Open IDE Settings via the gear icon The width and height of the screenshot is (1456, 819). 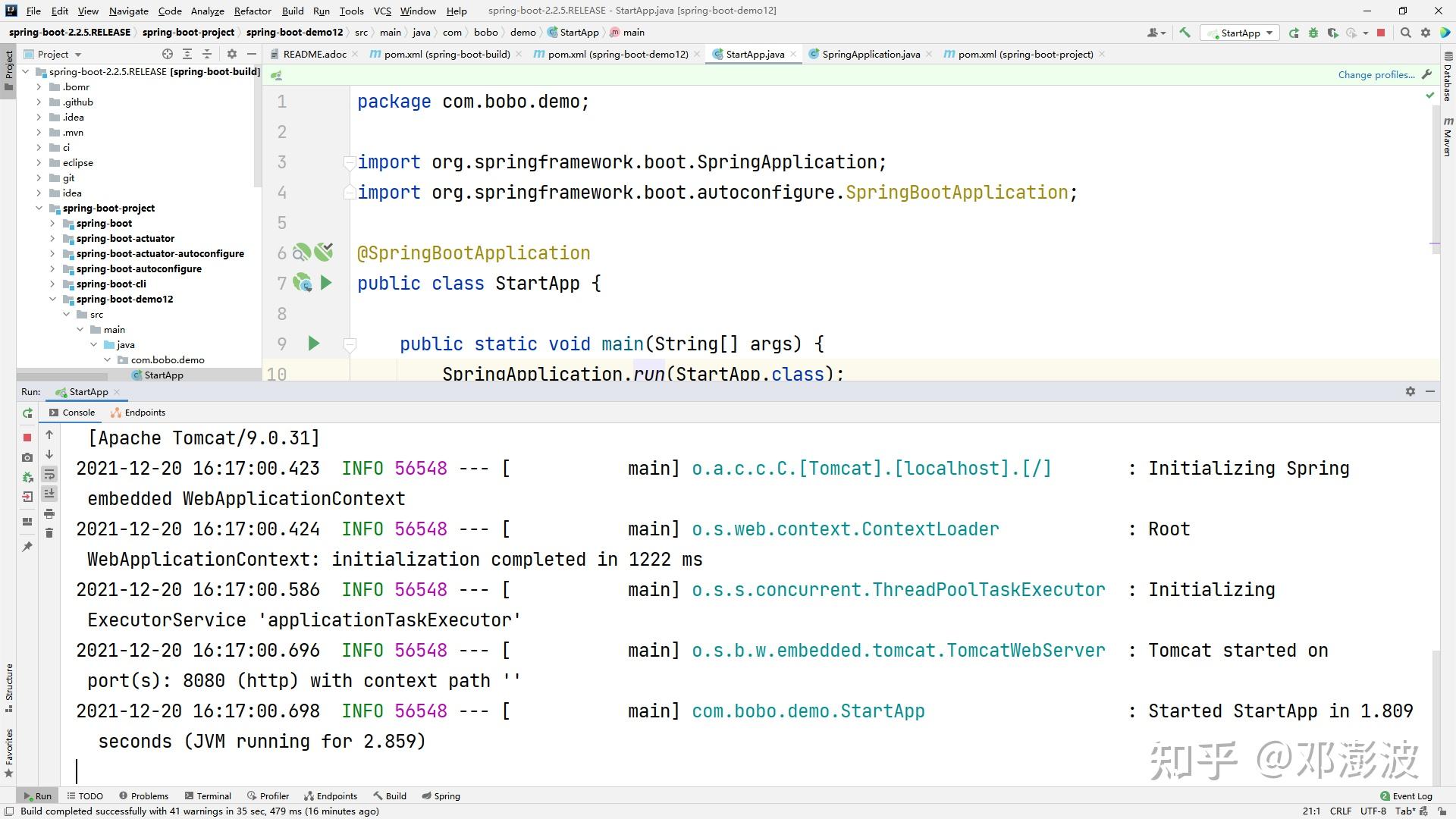point(1426,33)
